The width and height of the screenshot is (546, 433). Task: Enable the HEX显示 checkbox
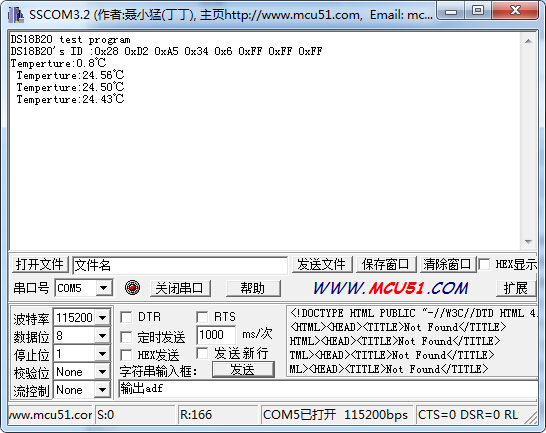[484, 264]
